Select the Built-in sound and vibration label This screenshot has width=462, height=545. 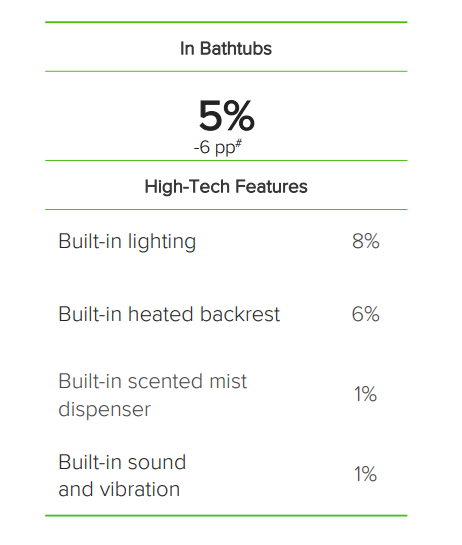tap(122, 475)
